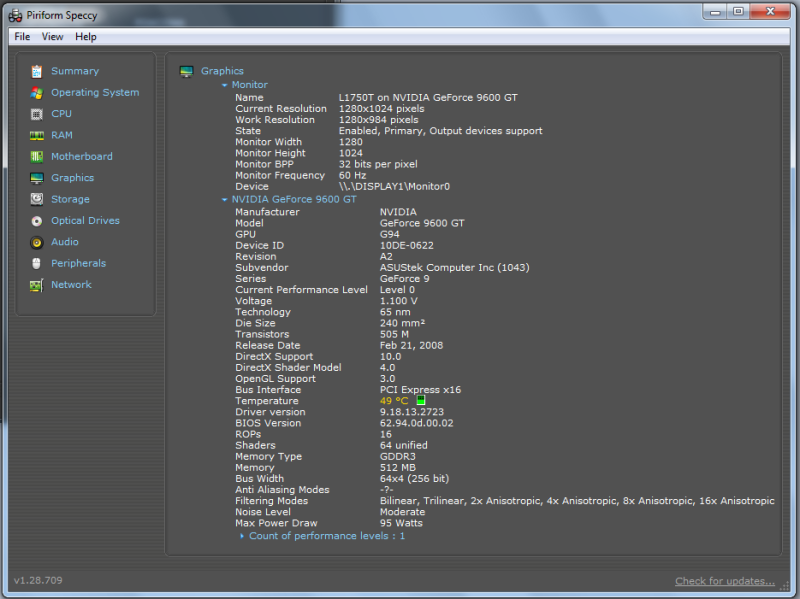
Task: Click the Die Size 240 mm² value
Action: (x=402, y=323)
